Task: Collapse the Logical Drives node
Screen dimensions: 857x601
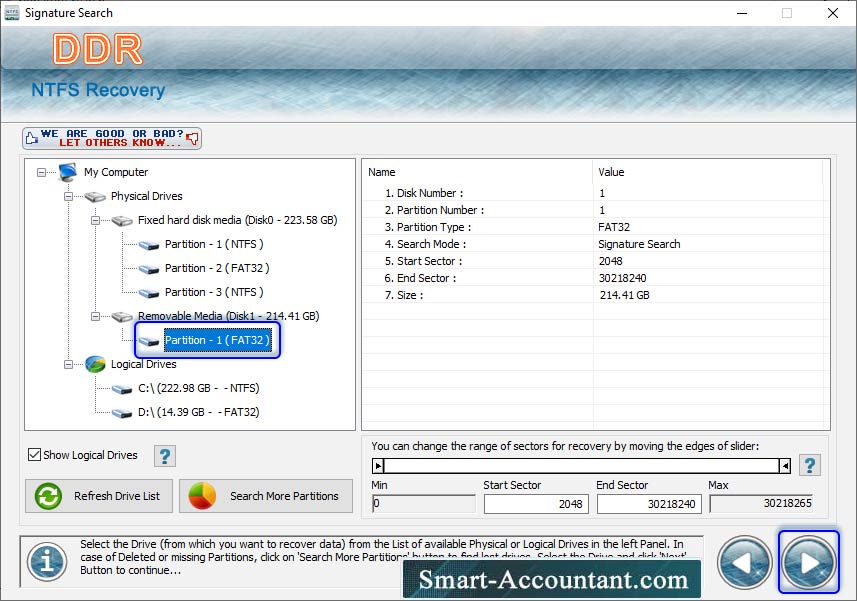Action: [x=68, y=364]
